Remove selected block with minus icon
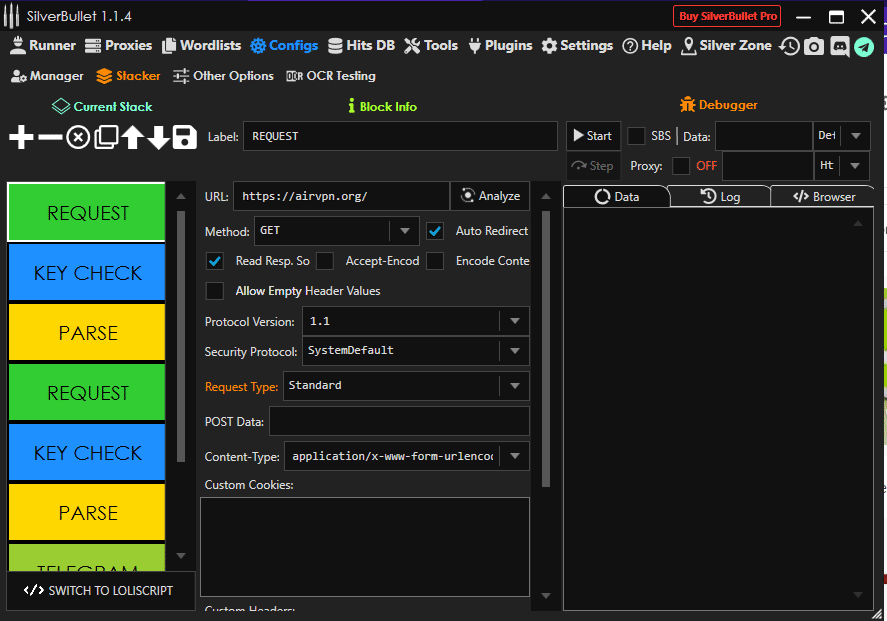 click(50, 137)
